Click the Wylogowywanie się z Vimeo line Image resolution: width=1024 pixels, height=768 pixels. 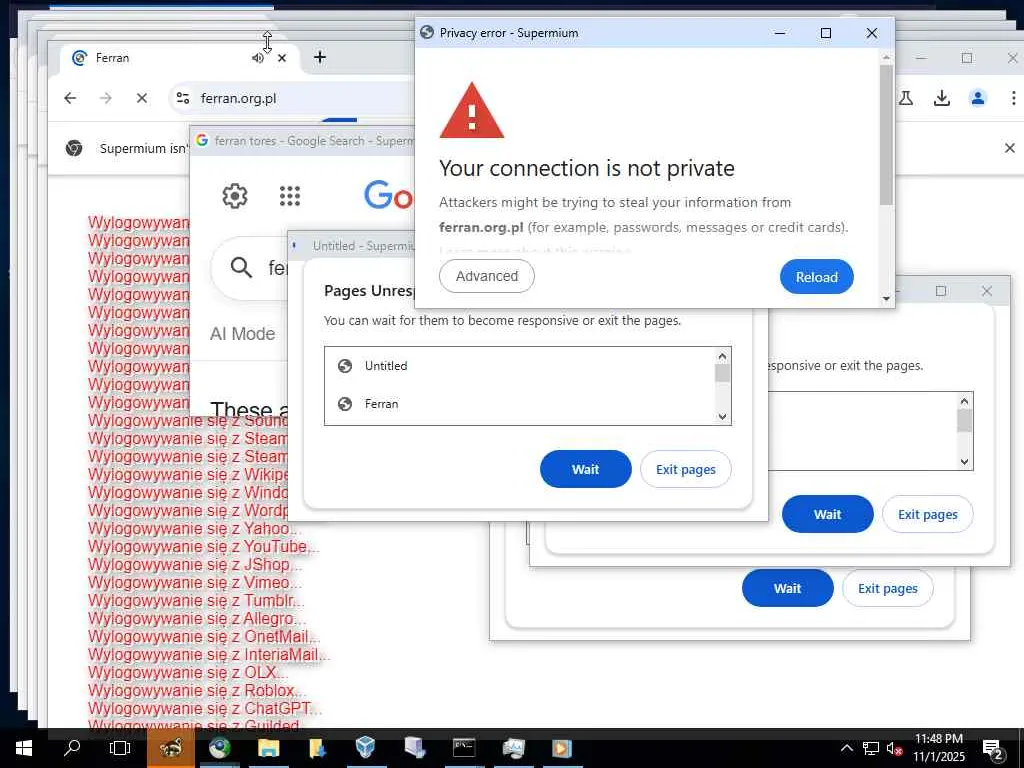coord(195,583)
